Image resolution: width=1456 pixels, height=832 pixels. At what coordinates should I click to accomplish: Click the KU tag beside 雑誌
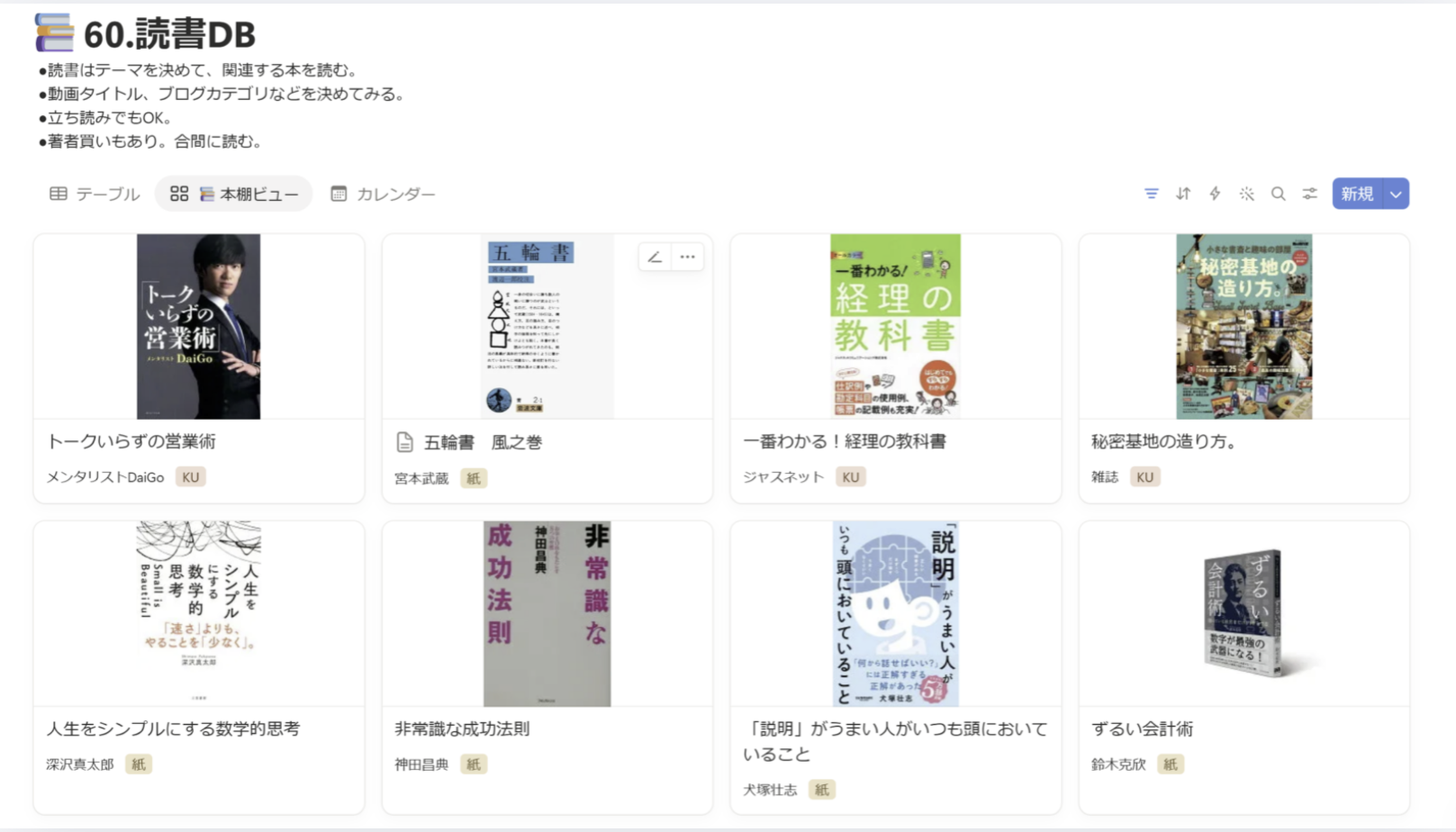[1144, 477]
